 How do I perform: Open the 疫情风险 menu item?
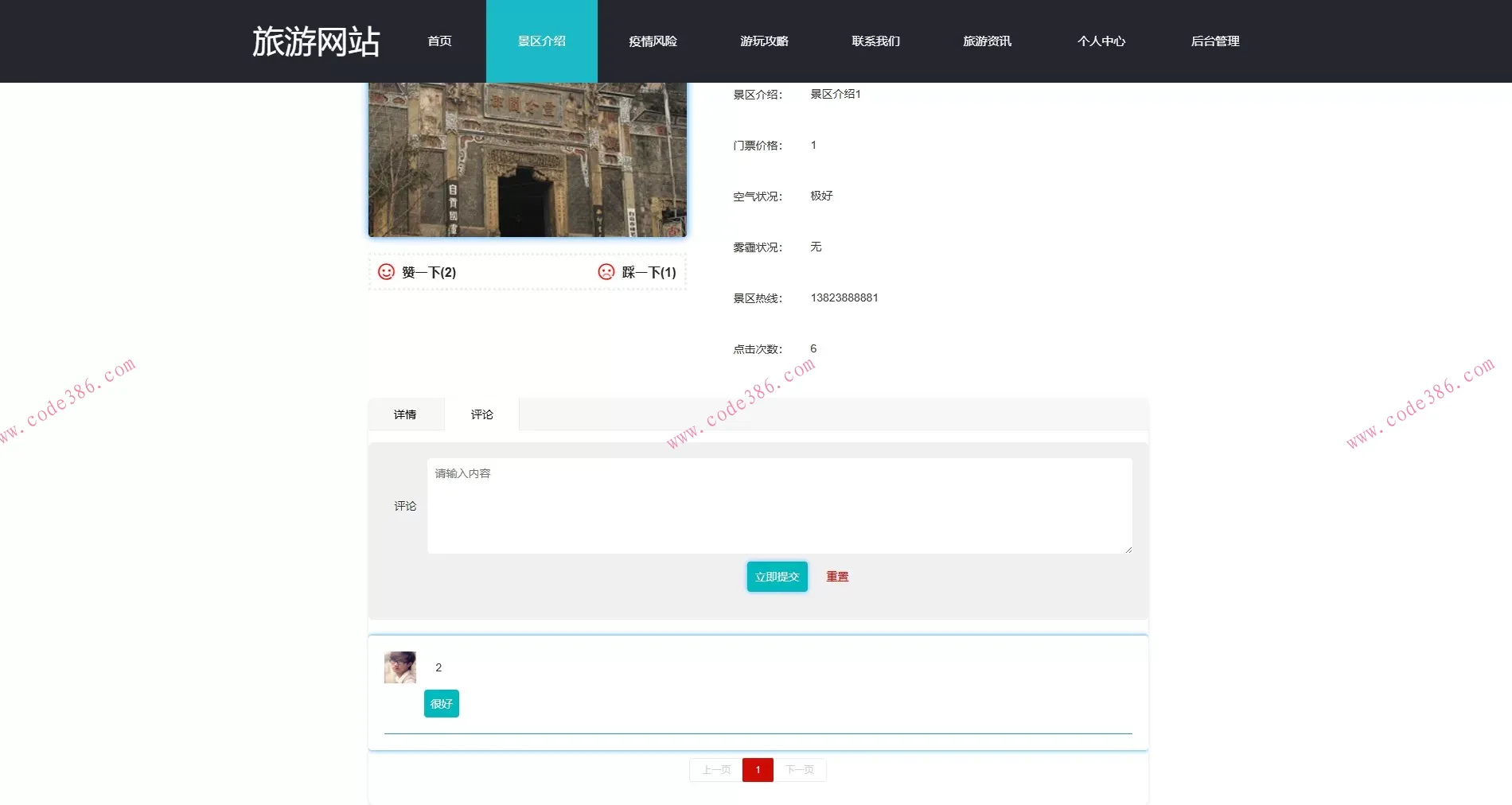pyautogui.click(x=651, y=41)
